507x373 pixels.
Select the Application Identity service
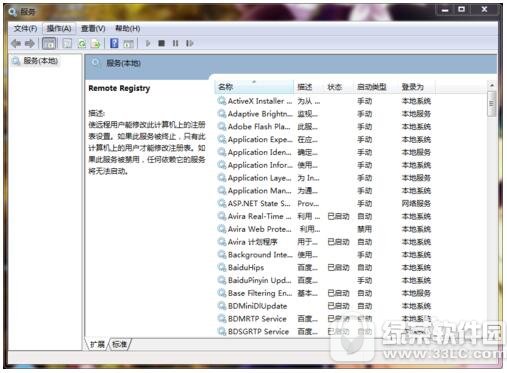pyautogui.click(x=324, y=152)
